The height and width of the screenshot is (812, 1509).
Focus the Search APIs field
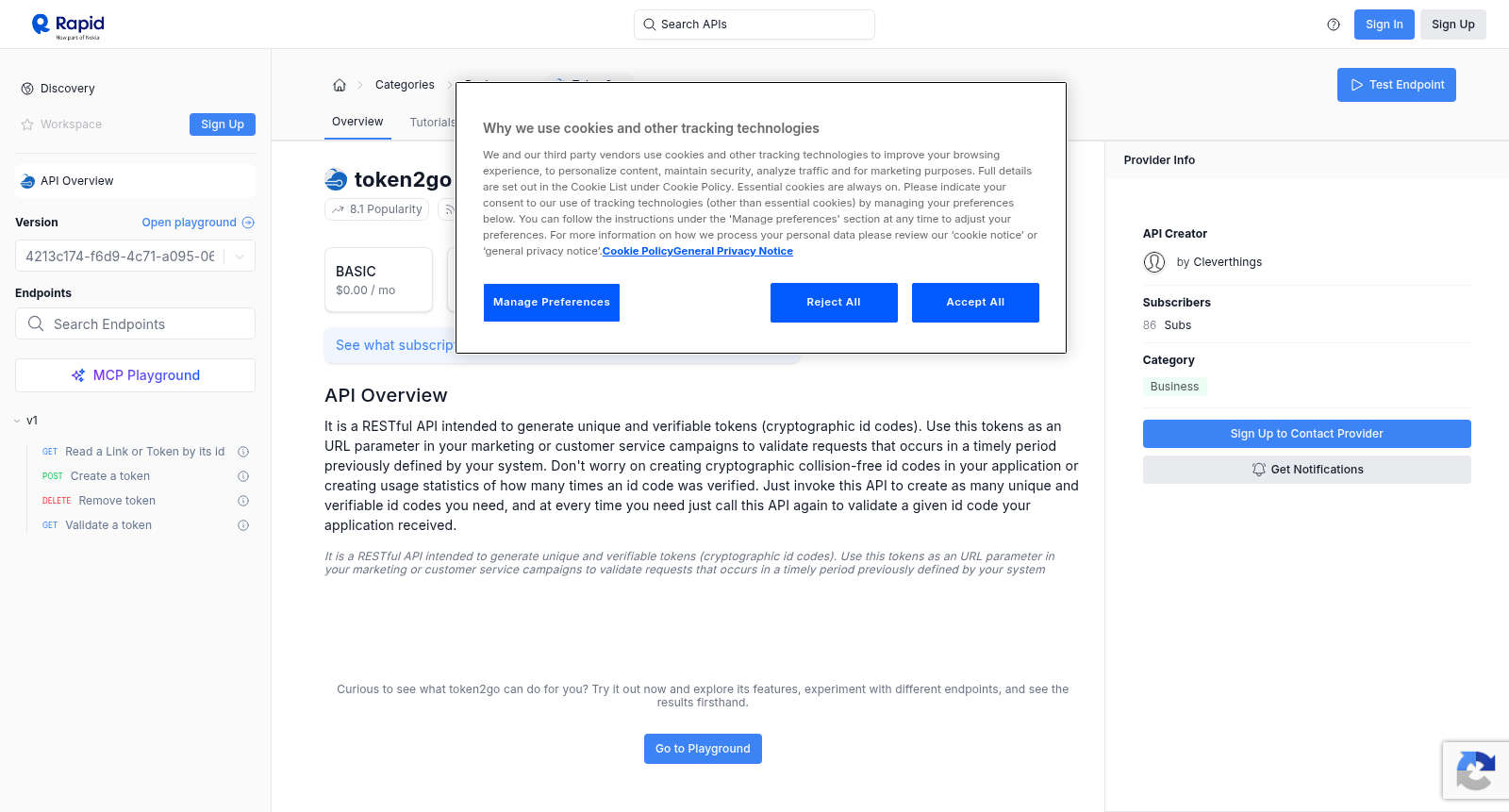[x=754, y=25]
